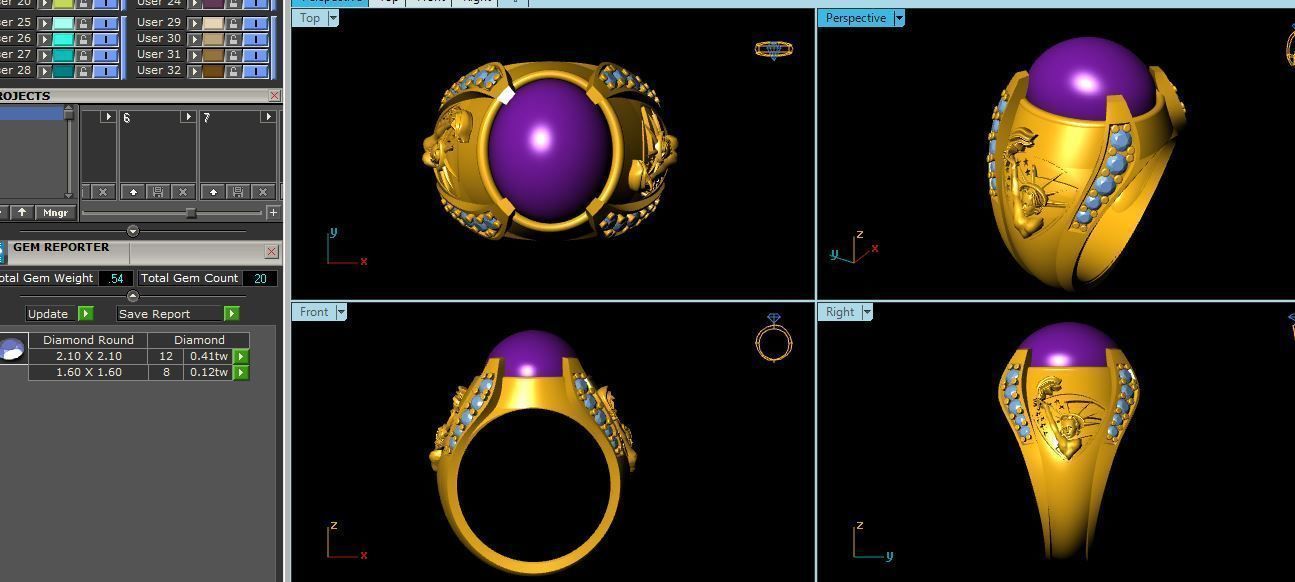Click the green arrow on the 0.12tw row
The width and height of the screenshot is (1295, 582).
241,372
